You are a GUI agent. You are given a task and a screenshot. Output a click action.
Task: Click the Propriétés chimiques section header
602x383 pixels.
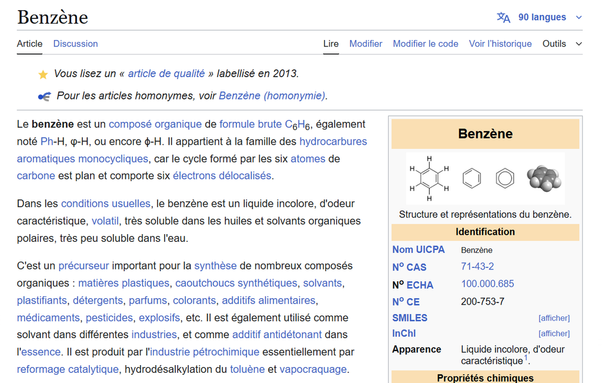[x=485, y=378]
